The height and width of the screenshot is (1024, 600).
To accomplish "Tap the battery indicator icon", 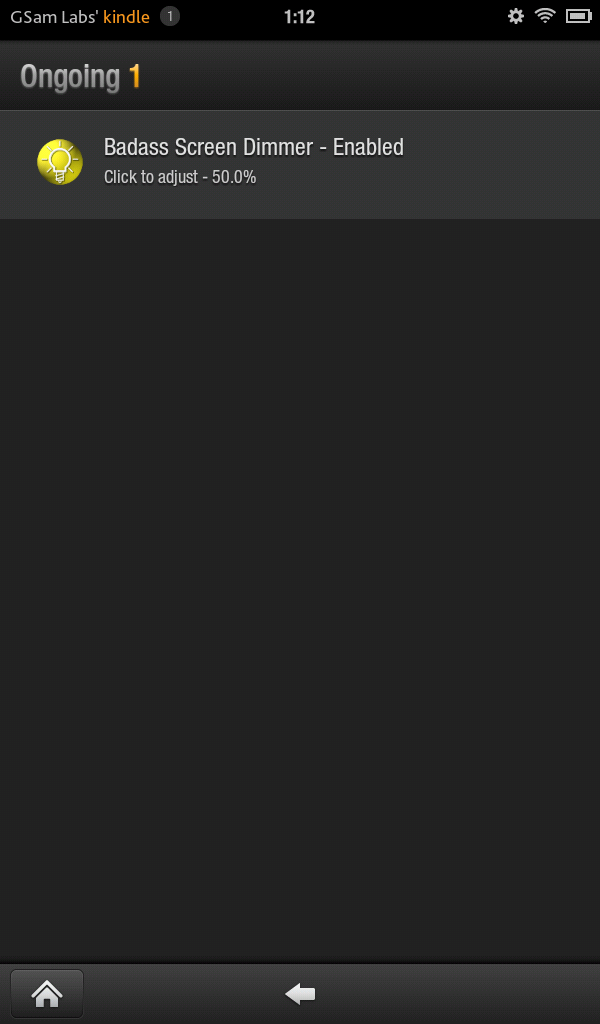I will (578, 16).
